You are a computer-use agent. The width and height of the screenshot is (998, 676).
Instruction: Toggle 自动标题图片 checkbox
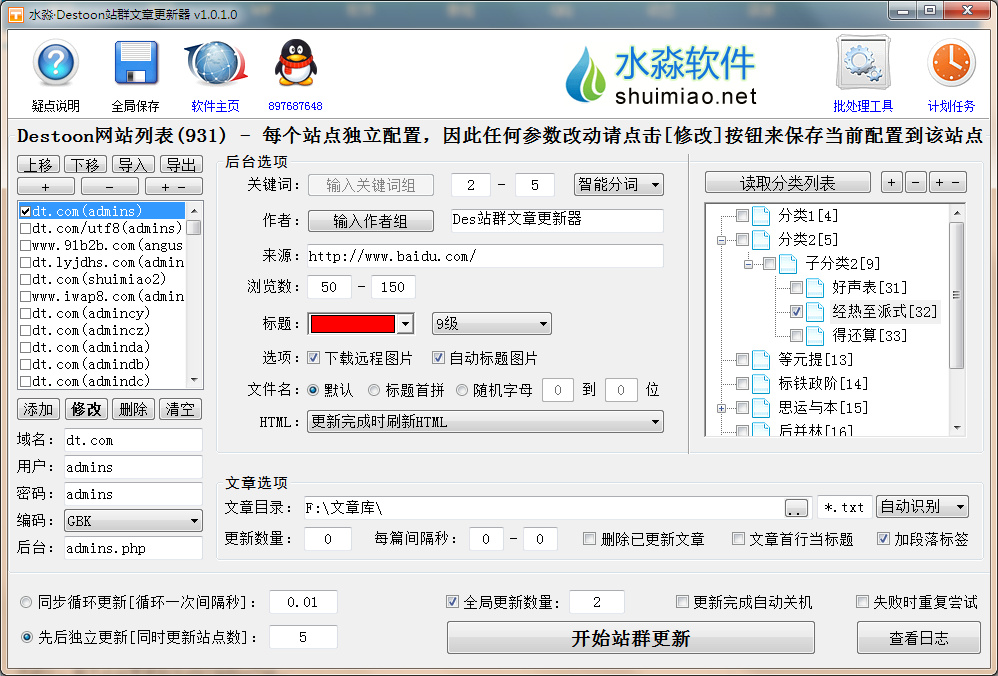(438, 358)
